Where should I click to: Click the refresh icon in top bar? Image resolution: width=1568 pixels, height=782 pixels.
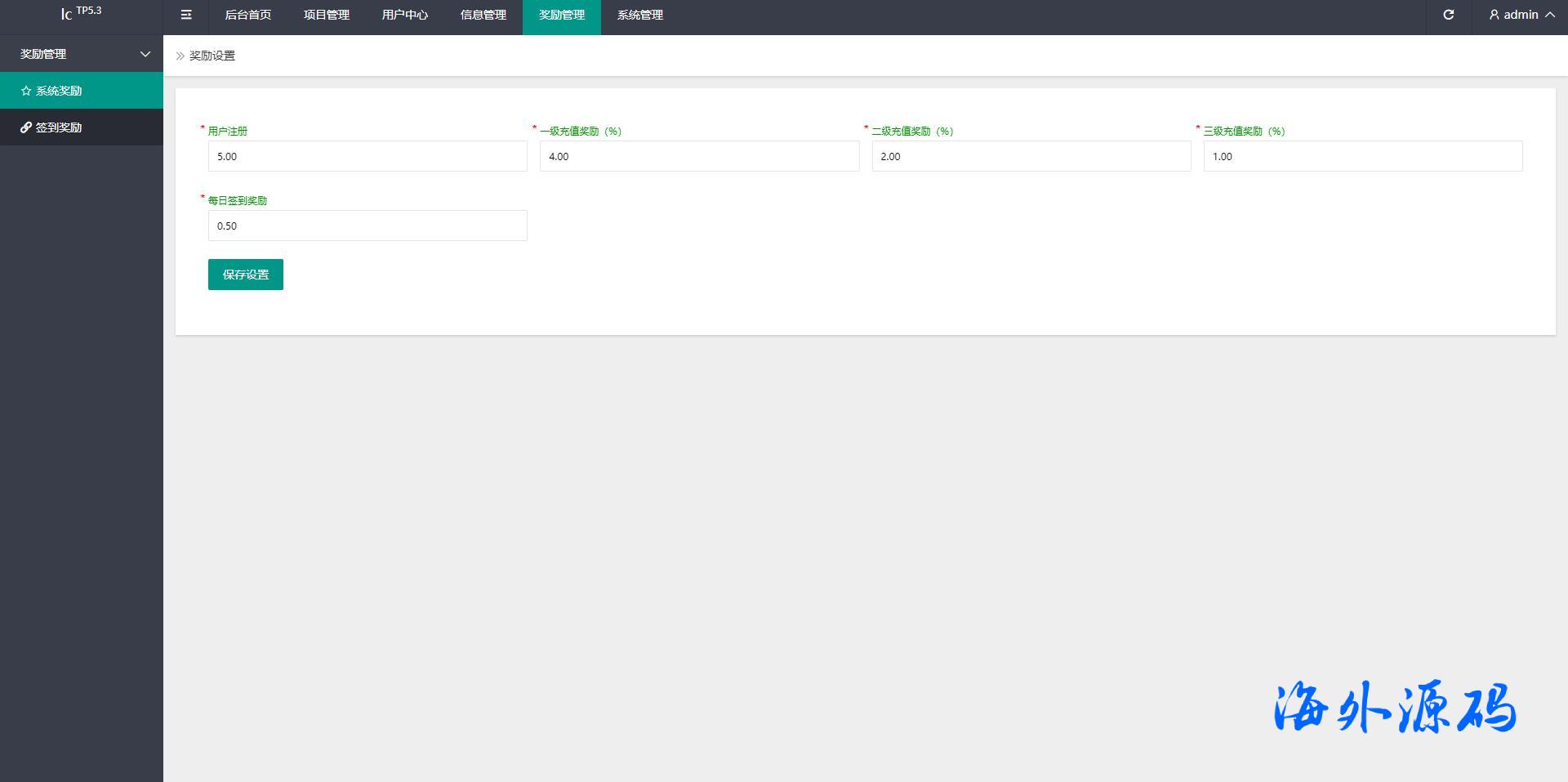pos(1448,15)
